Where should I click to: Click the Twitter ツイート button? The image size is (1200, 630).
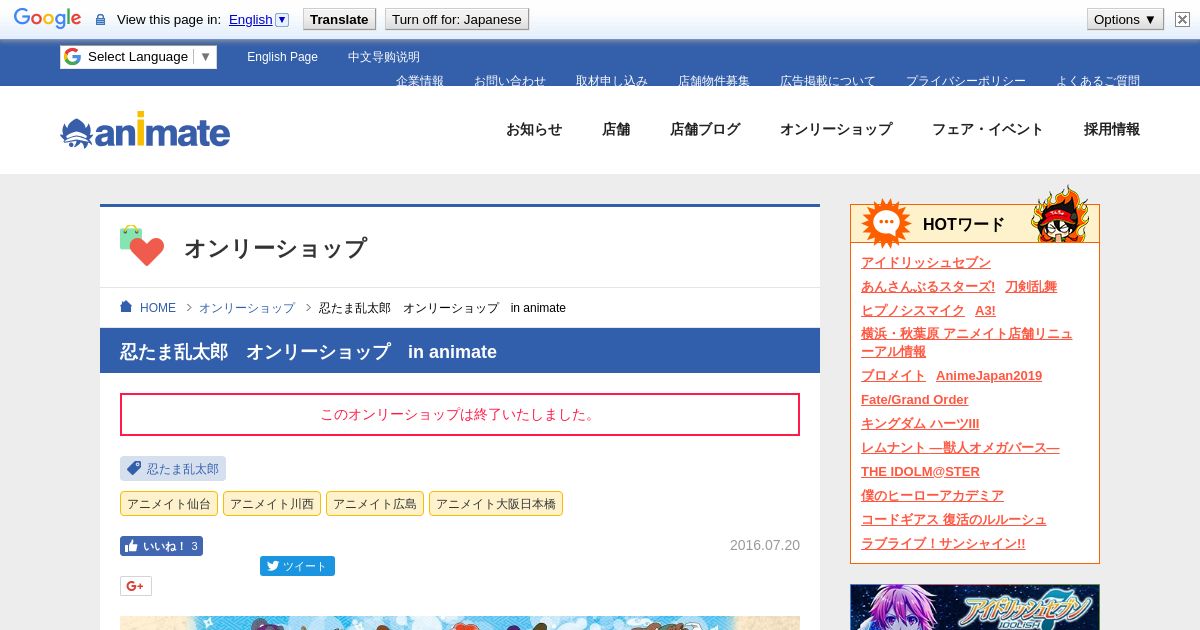click(297, 566)
